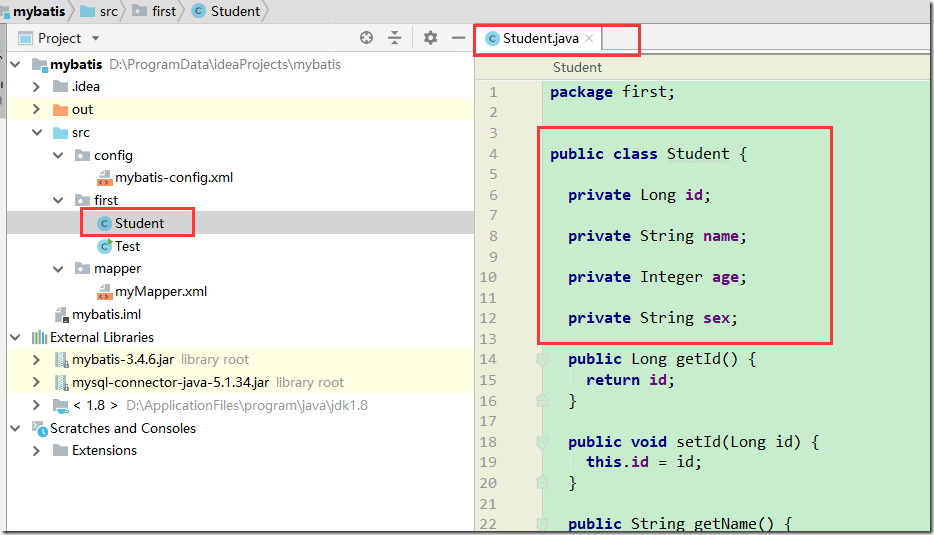
Task: Collapse External Libraries node
Action: click(15, 337)
